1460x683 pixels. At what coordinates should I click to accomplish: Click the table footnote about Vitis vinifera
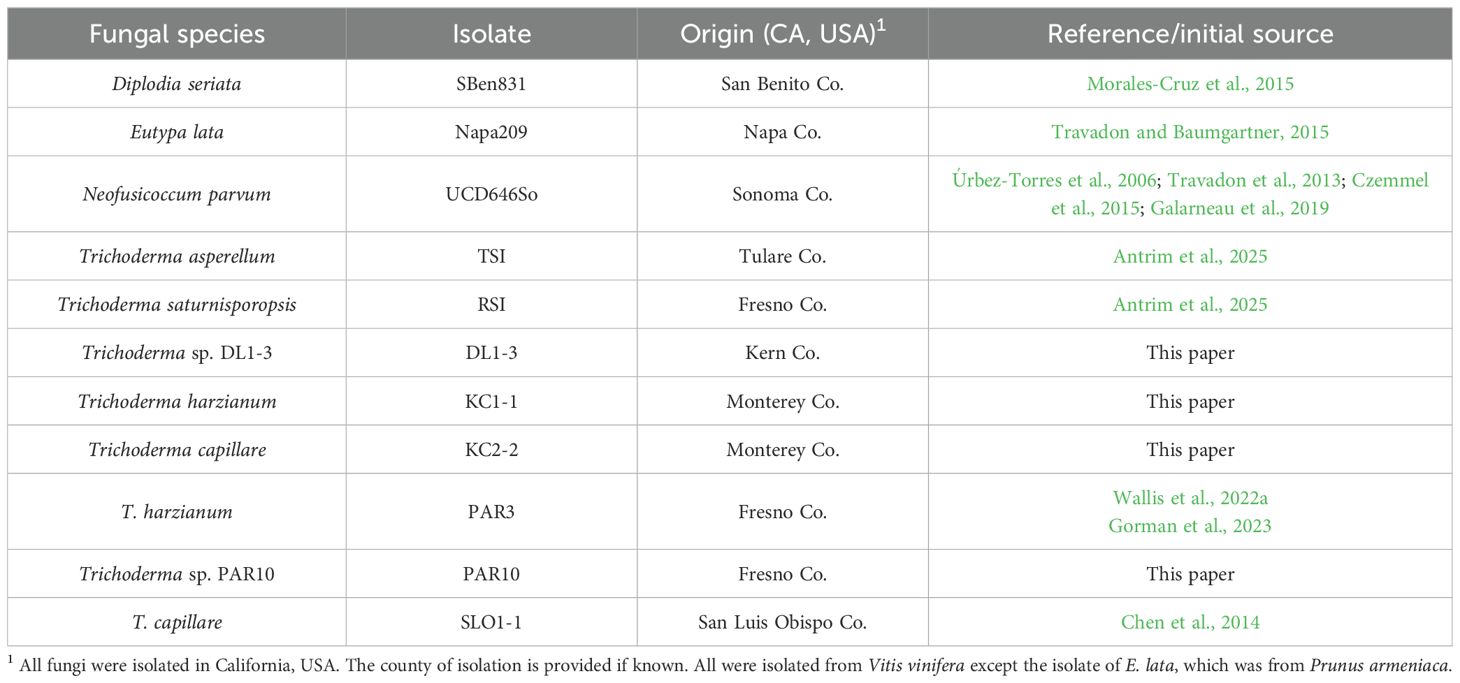click(730, 664)
